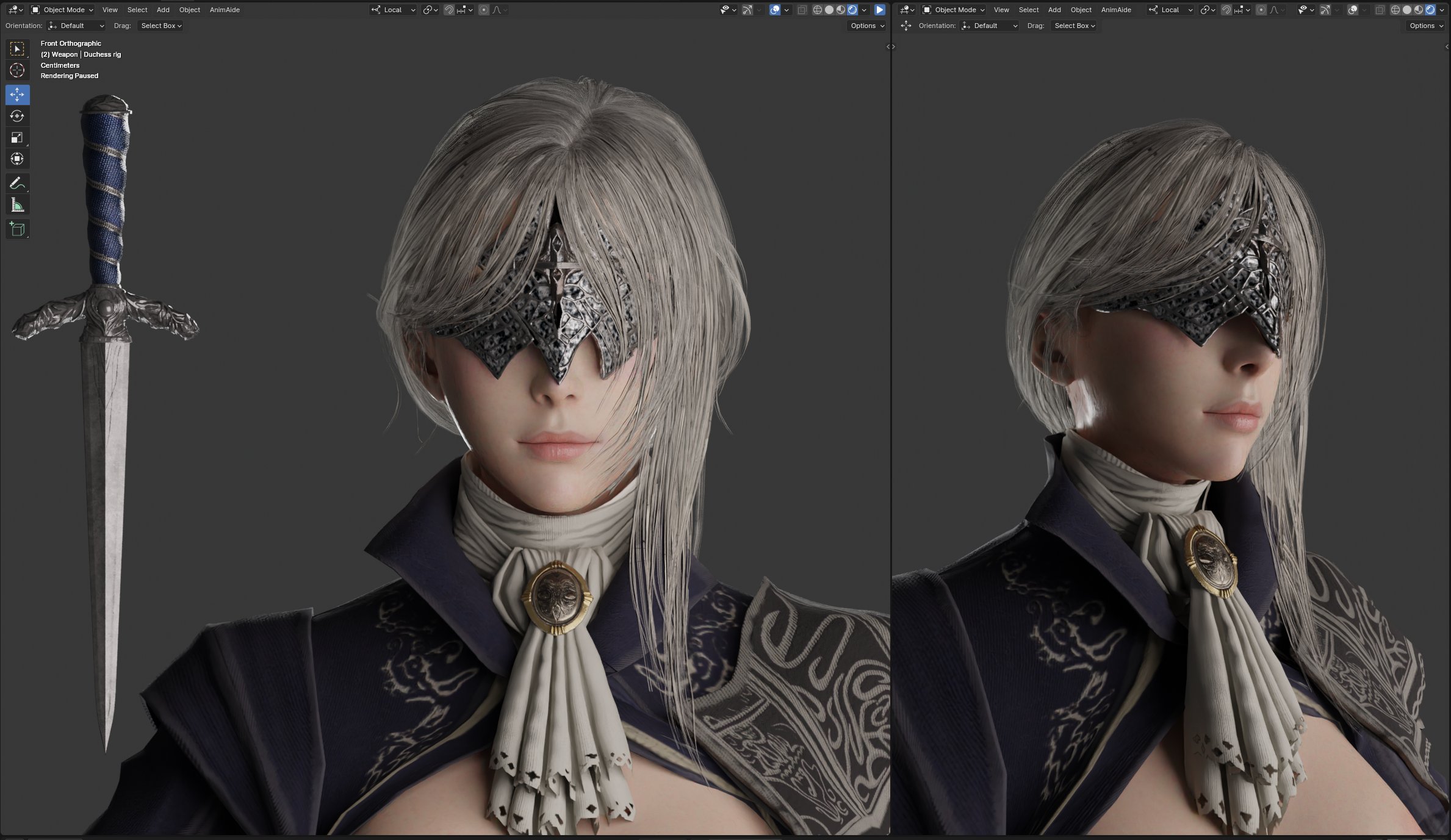Image resolution: width=1451 pixels, height=840 pixels.
Task: Click the Move tool icon in right viewport
Action: (x=906, y=26)
